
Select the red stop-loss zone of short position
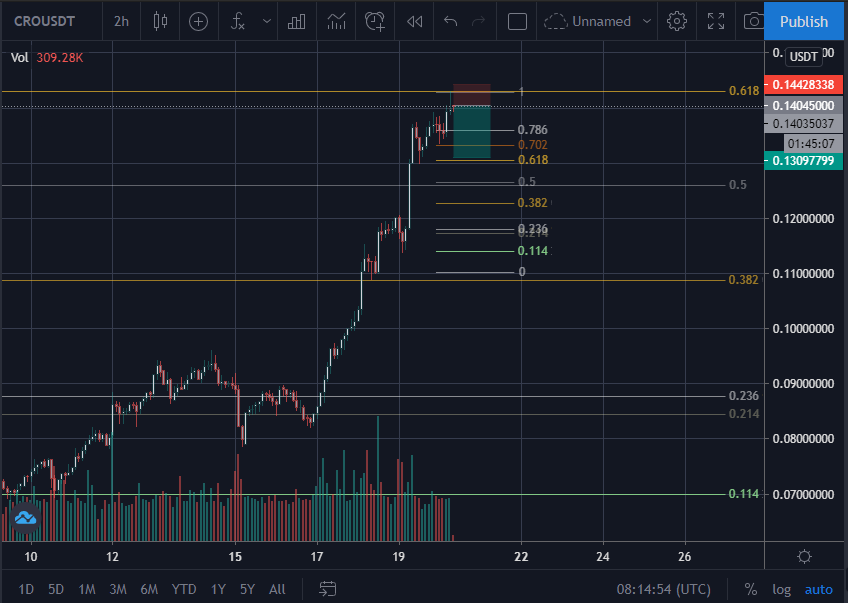(472, 95)
